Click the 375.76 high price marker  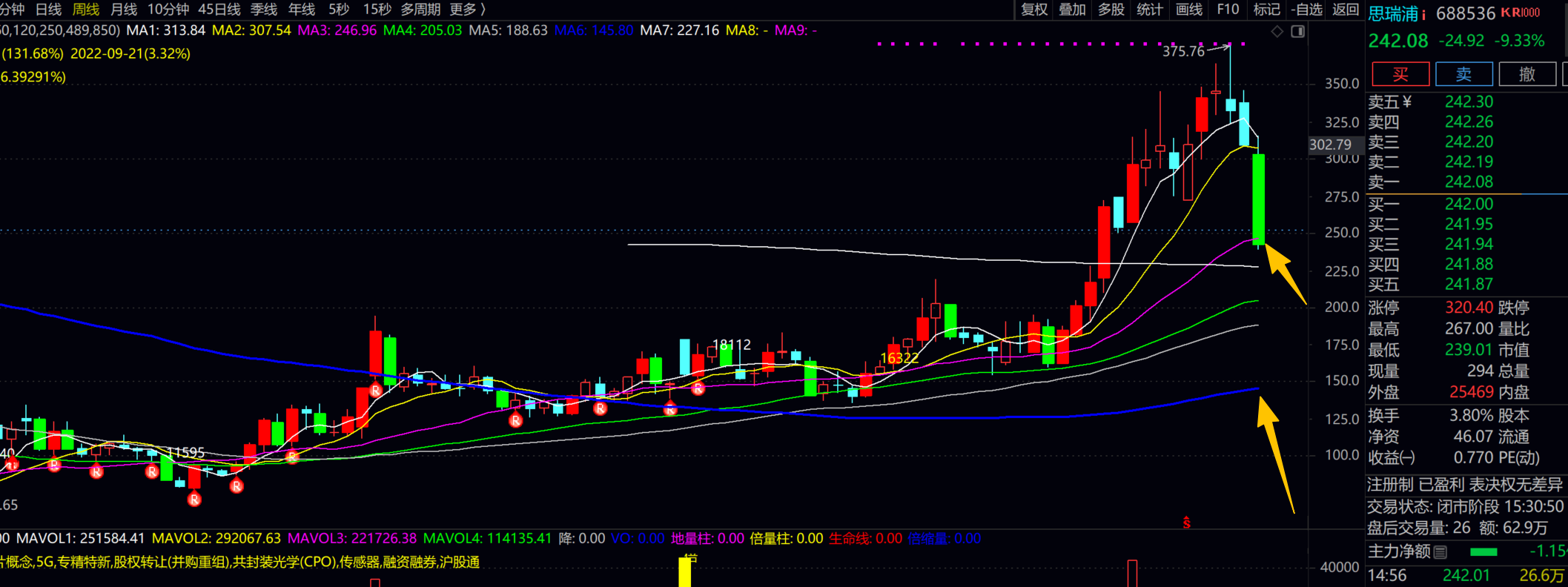click(1183, 51)
